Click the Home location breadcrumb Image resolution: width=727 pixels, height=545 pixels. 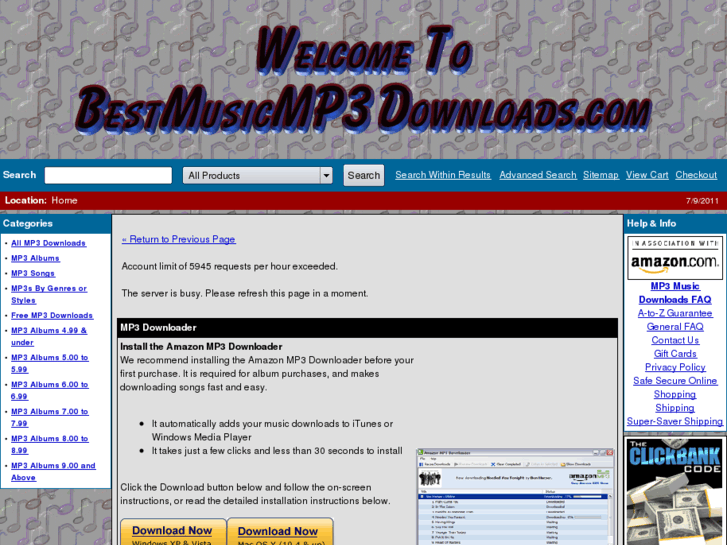click(64, 200)
